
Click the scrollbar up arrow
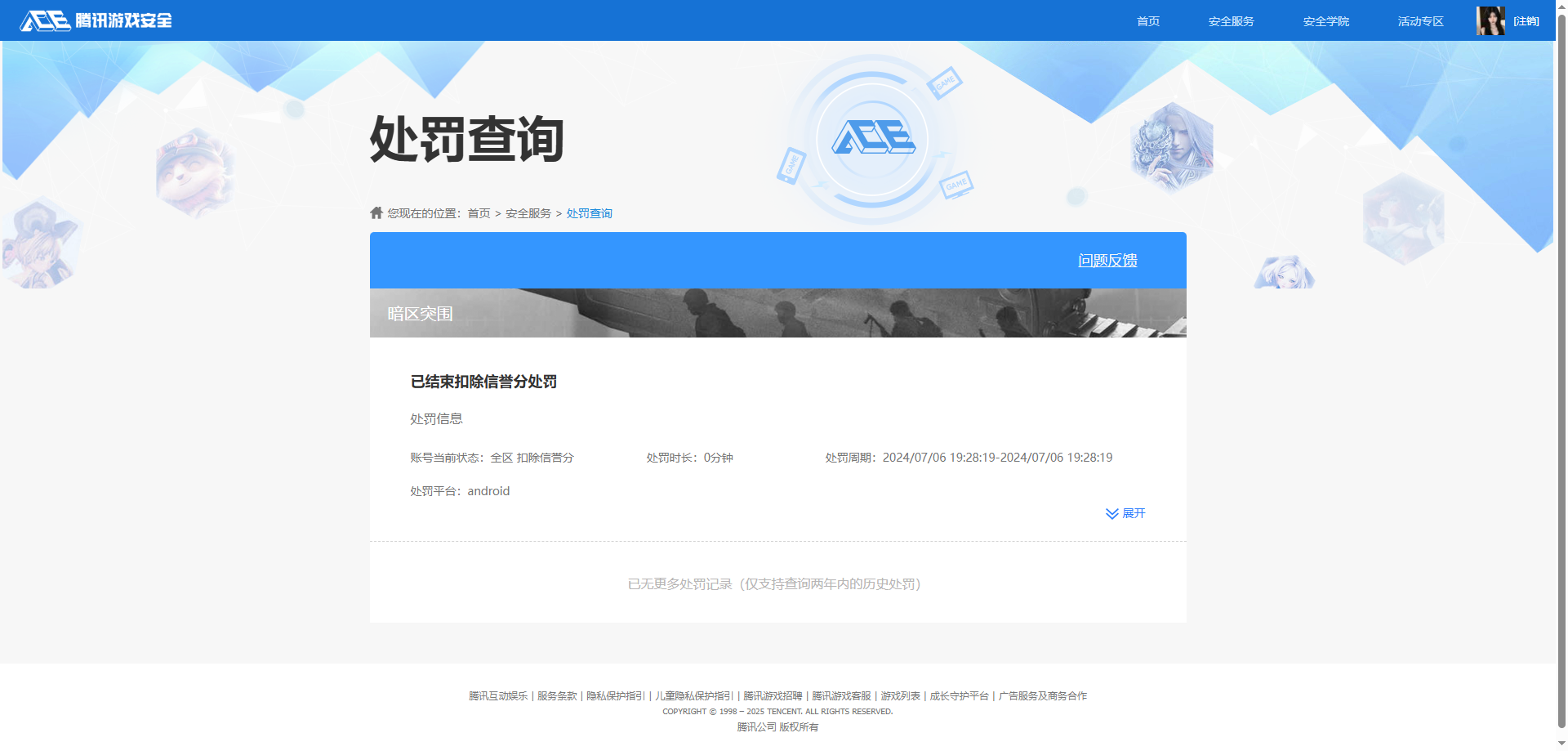[x=1560, y=7]
